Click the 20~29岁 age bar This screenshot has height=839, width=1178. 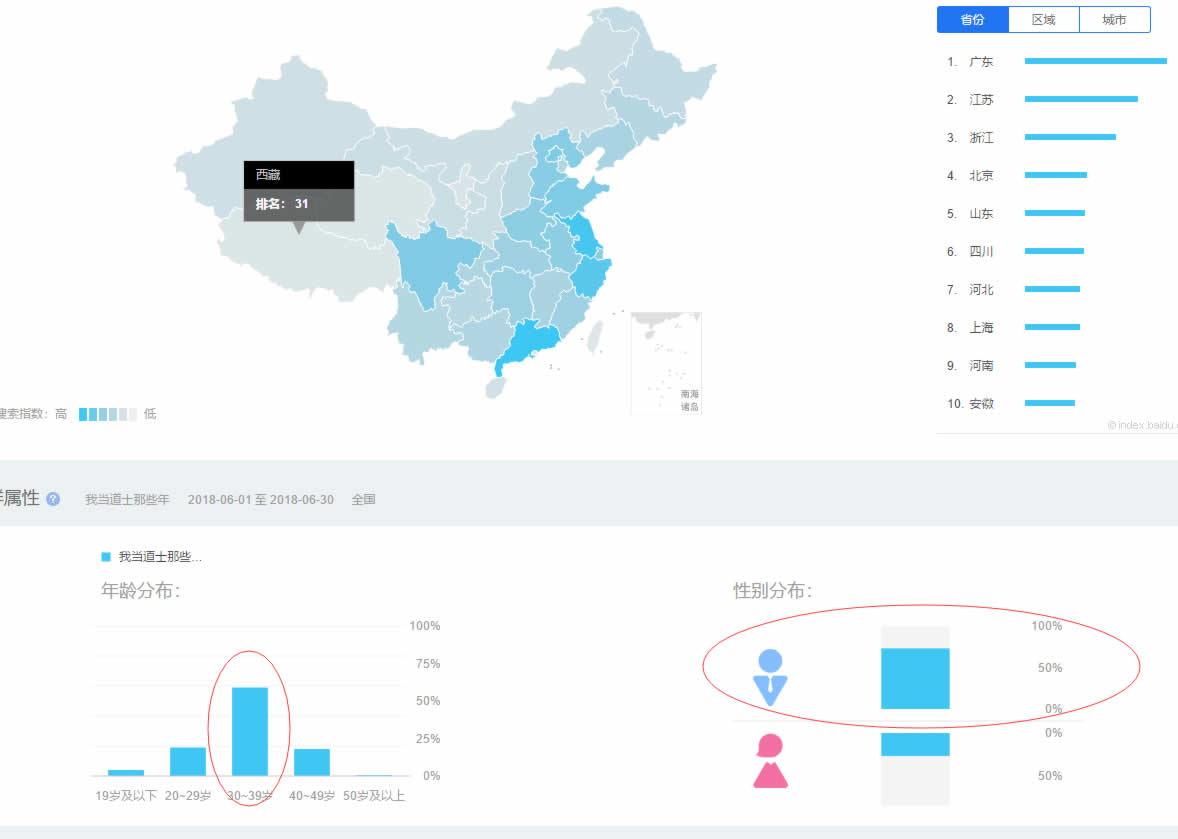tap(188, 761)
